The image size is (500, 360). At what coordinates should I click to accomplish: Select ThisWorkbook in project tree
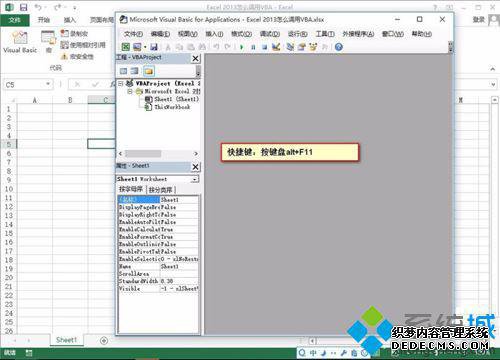click(168, 107)
